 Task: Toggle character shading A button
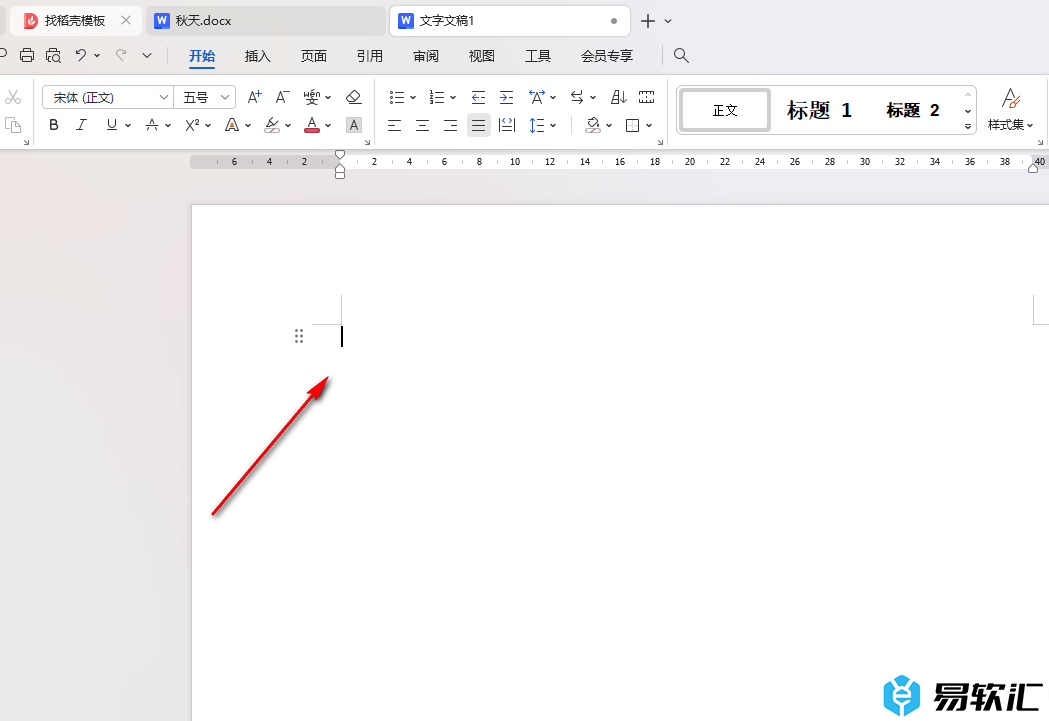(353, 125)
